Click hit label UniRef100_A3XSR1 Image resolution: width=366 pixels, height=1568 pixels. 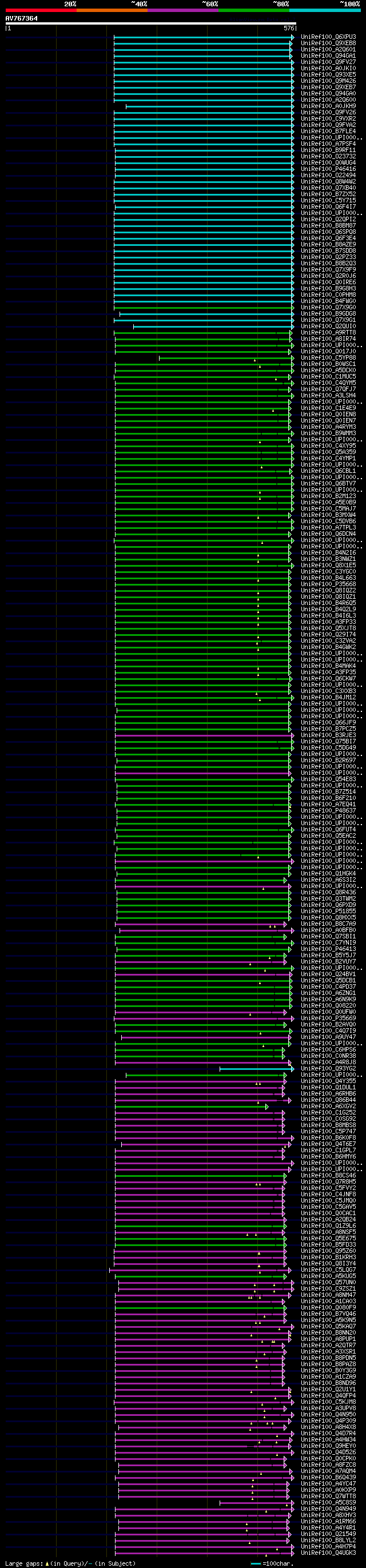(329, 1351)
